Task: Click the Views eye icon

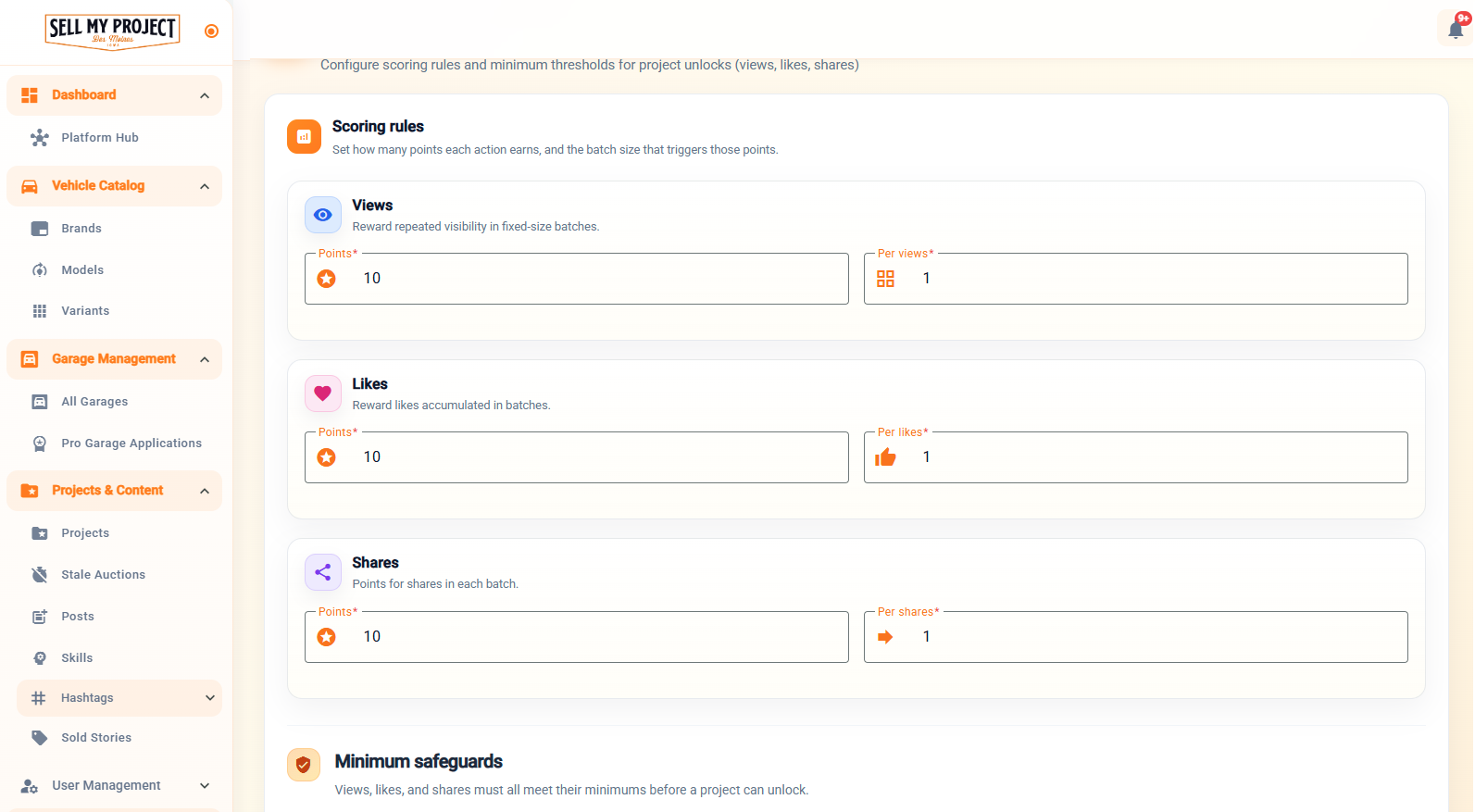Action: [323, 215]
